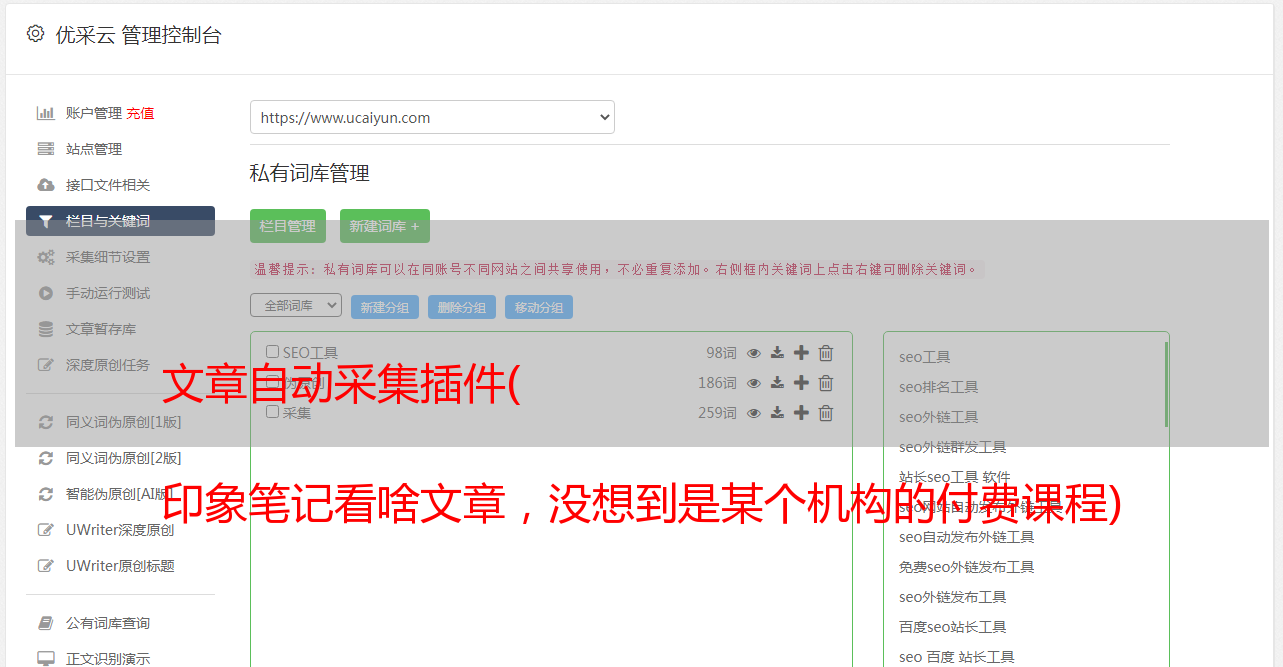Click the server icon for 站点管理

click(45, 149)
